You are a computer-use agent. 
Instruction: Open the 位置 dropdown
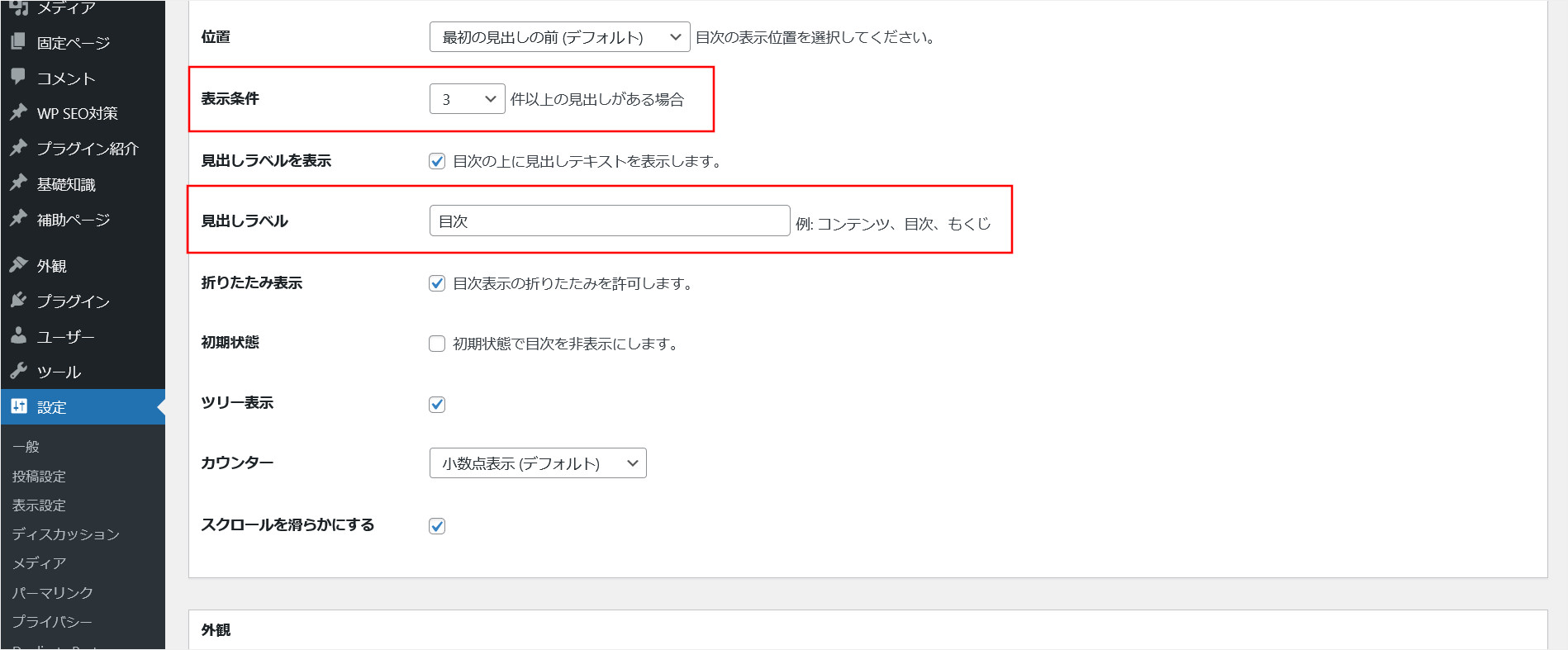(x=559, y=37)
